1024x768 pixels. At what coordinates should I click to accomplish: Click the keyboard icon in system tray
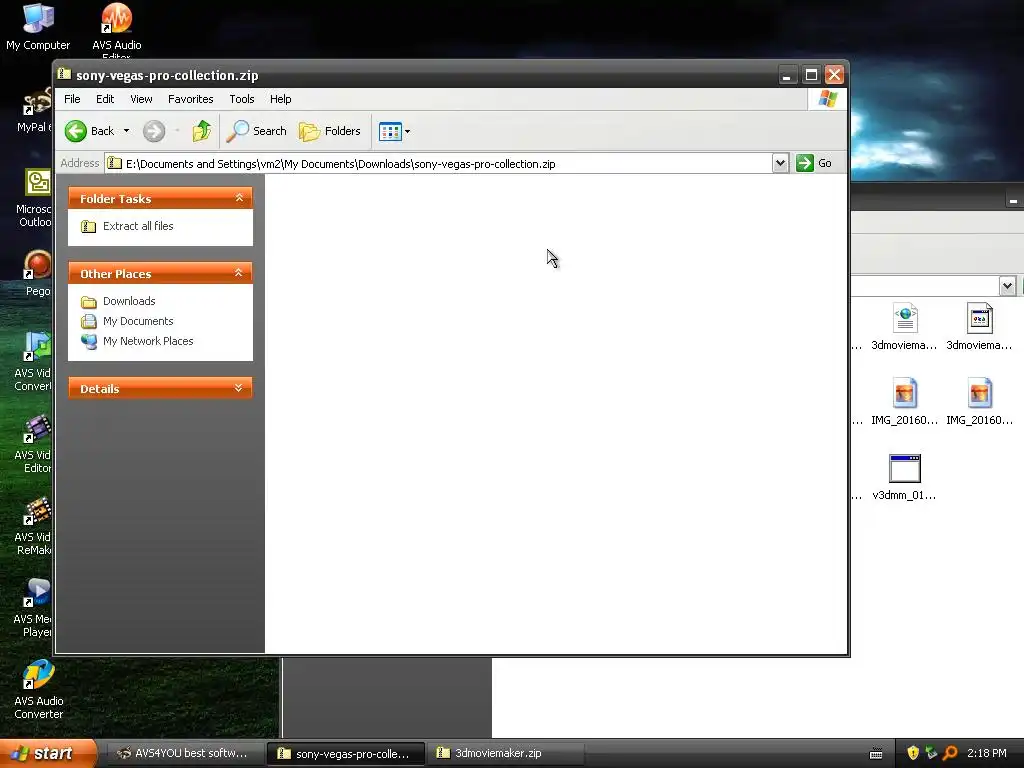click(x=876, y=754)
